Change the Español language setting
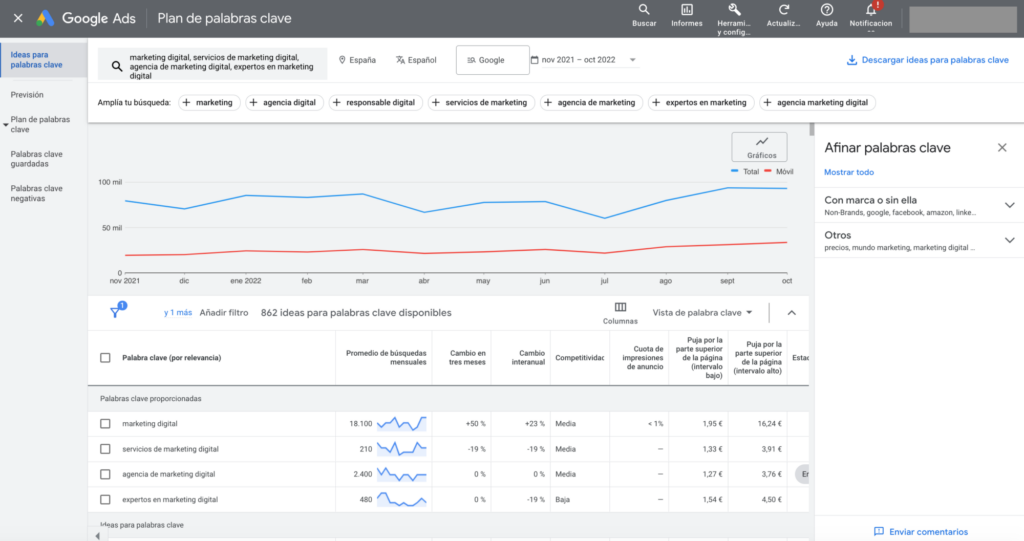This screenshot has width=1024, height=541. point(416,60)
